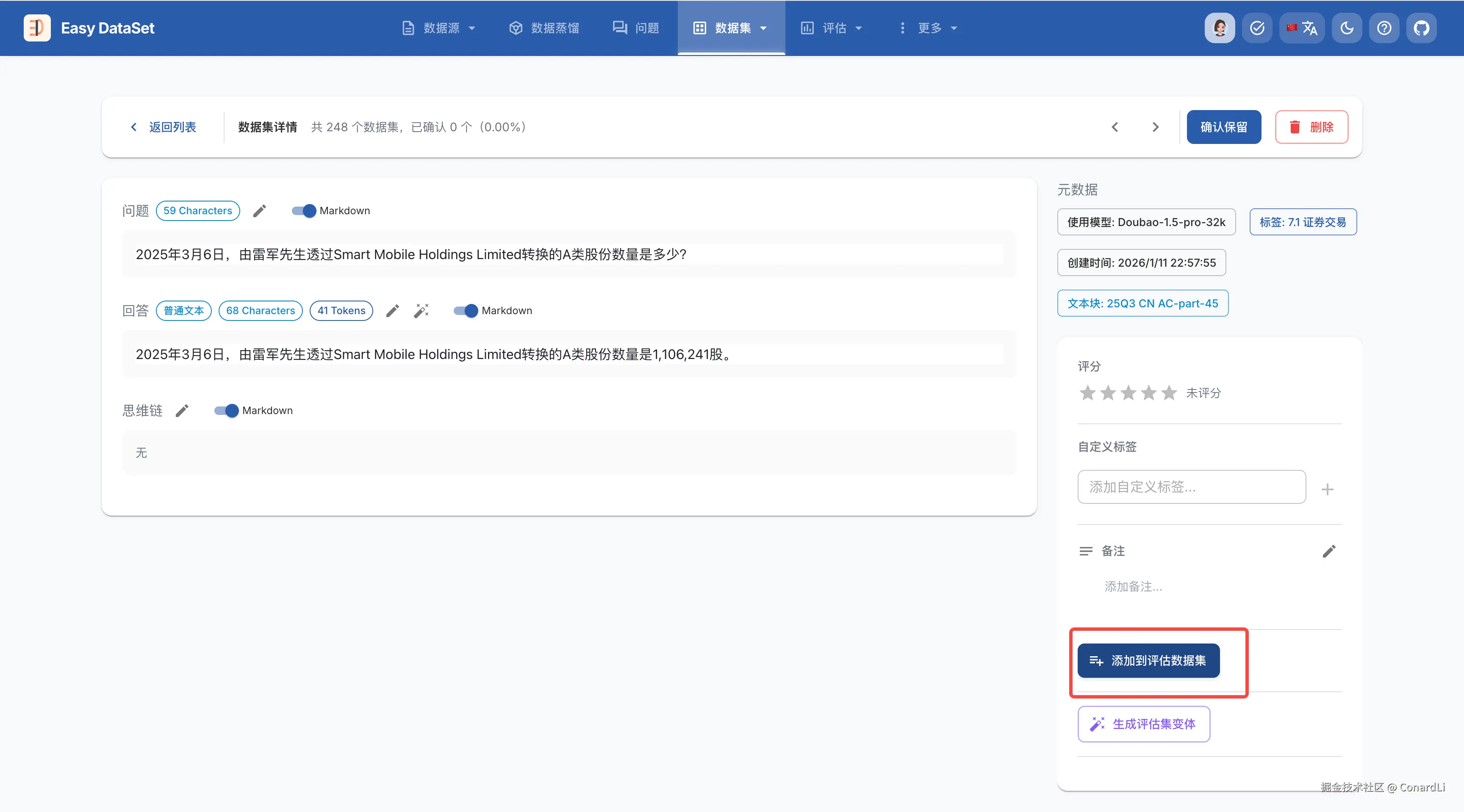Edit the 思维链 chain-of-thought pencil icon
Image resolution: width=1464 pixels, height=812 pixels.
click(x=182, y=411)
